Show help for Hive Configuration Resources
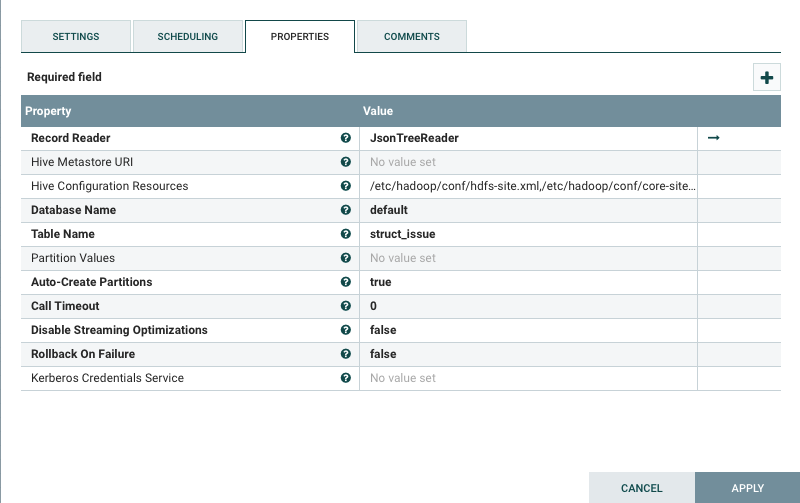Screen dimensions: 800x503 pyautogui.click(x=345, y=186)
